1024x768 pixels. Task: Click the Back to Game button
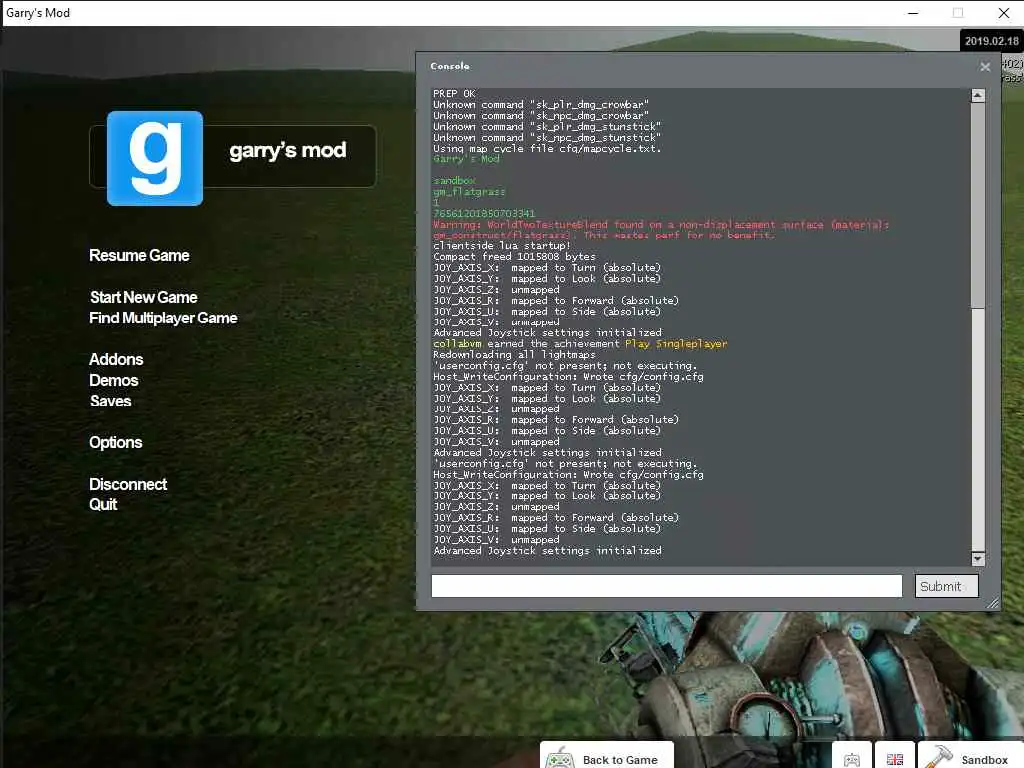607,756
